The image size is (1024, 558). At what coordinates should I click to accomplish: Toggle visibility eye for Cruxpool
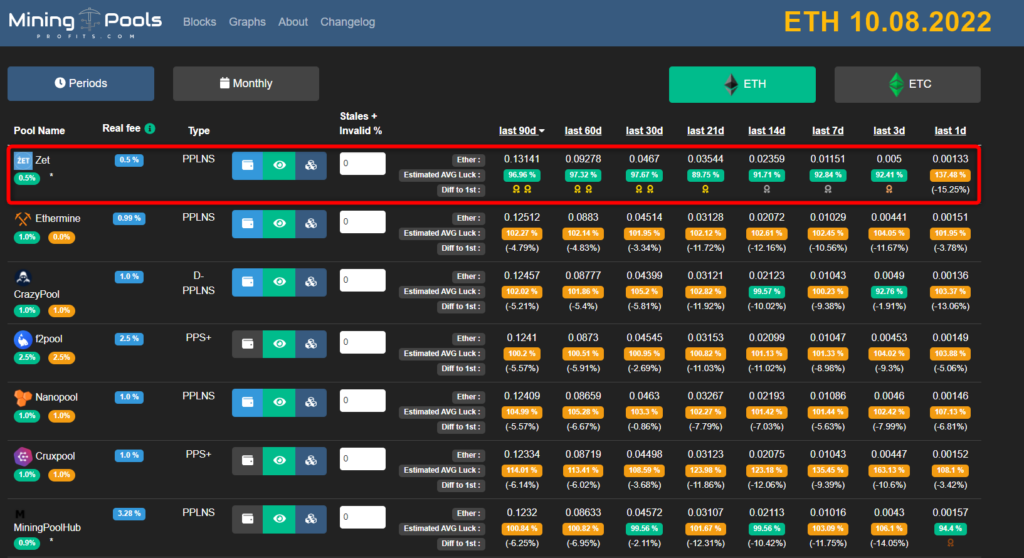[279, 461]
